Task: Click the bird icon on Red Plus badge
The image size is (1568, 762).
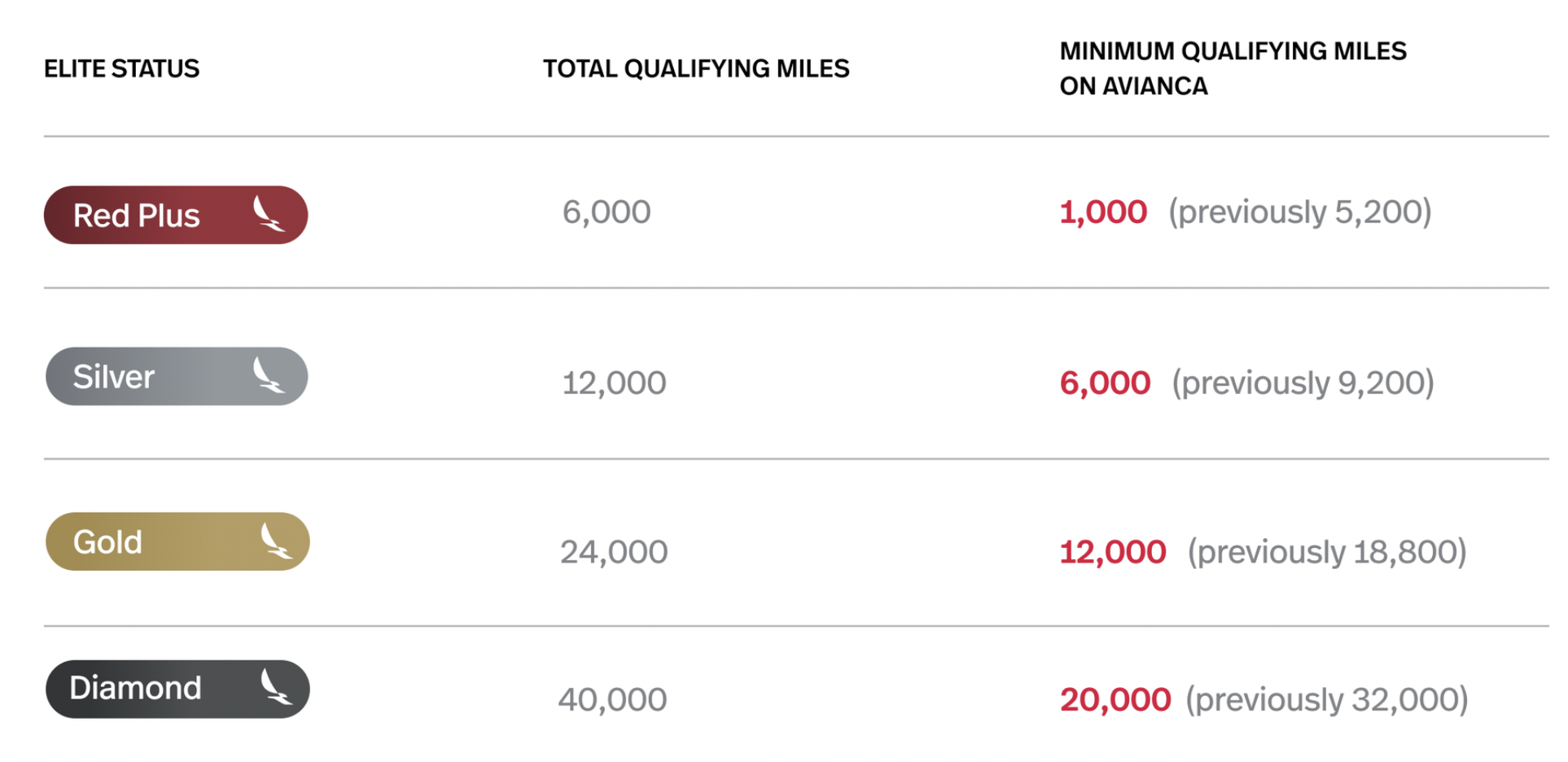Action: pyautogui.click(x=268, y=214)
